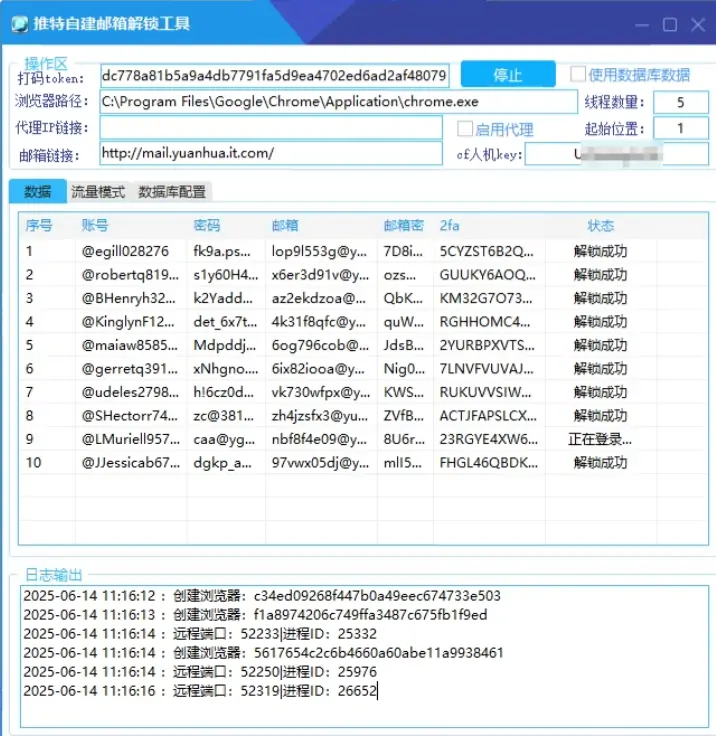
Task: Select the @udeles2798... account cell
Action: pyautogui.click(x=130, y=392)
